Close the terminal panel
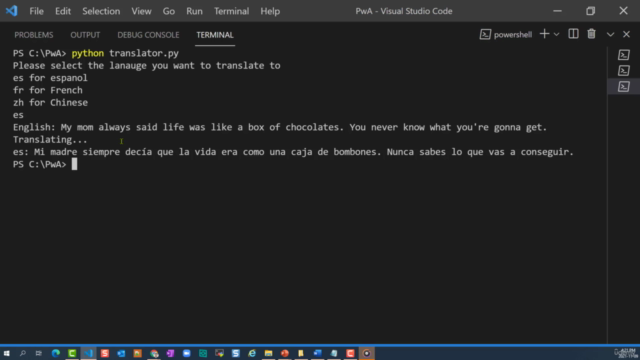 coord(627,35)
